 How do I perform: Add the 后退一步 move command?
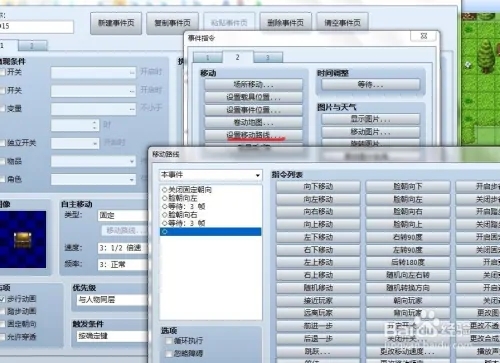318,339
